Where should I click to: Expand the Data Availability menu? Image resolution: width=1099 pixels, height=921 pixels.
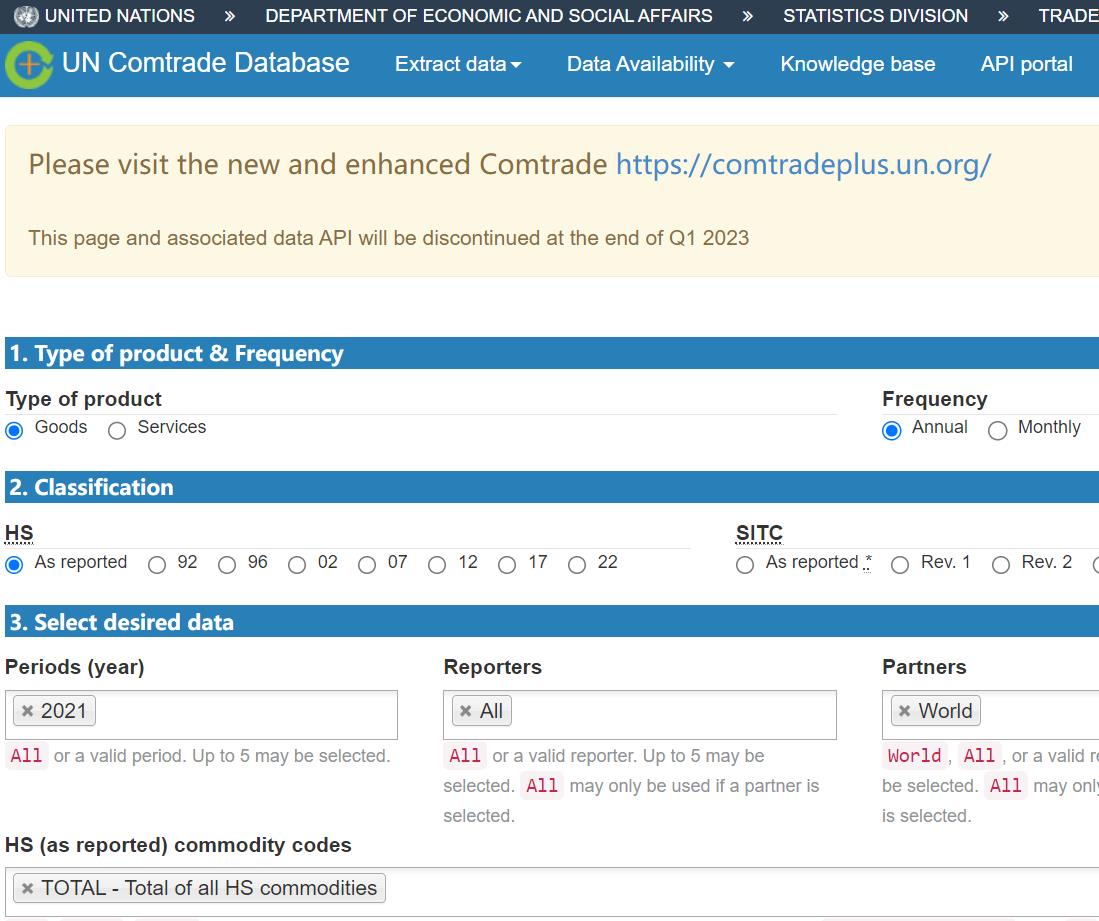pos(650,64)
